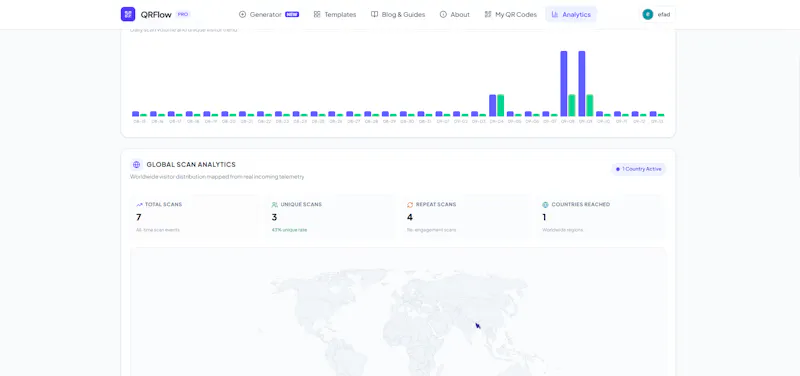The height and width of the screenshot is (376, 800).
Task: Click the 1 Country Active badge
Action: pyautogui.click(x=638, y=169)
